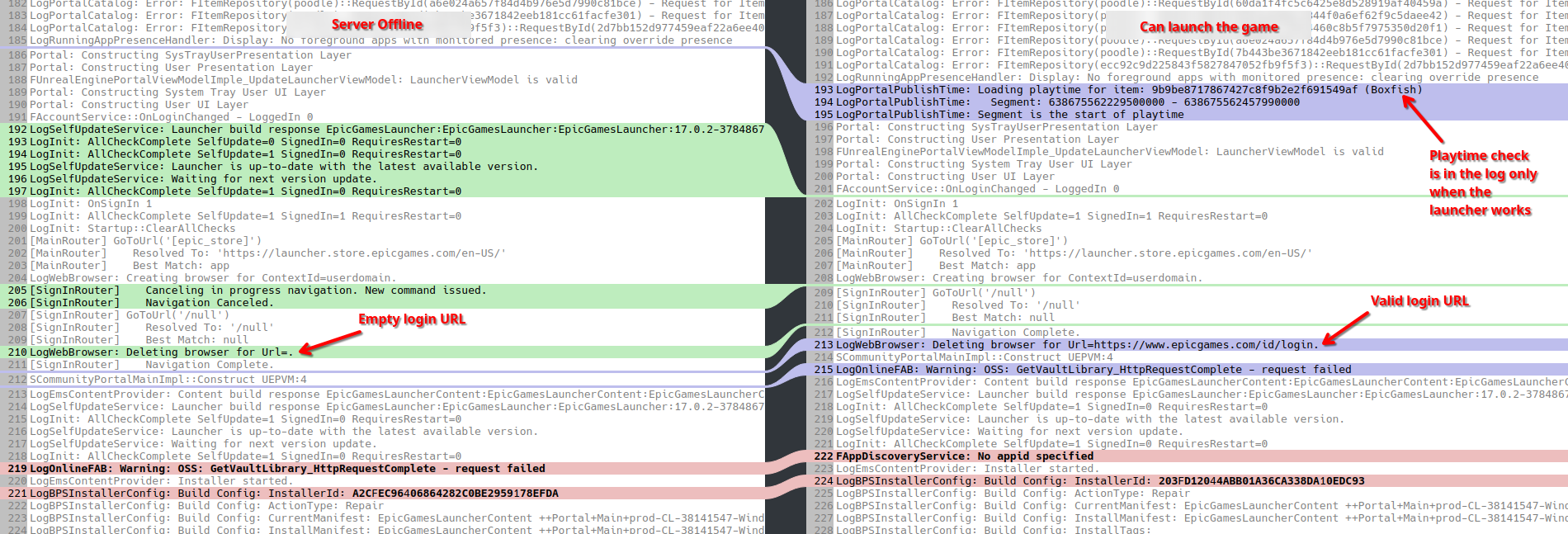Select line 219 GetVaultLibrary warning in left pane
The image size is (1568, 534).
tap(287, 469)
